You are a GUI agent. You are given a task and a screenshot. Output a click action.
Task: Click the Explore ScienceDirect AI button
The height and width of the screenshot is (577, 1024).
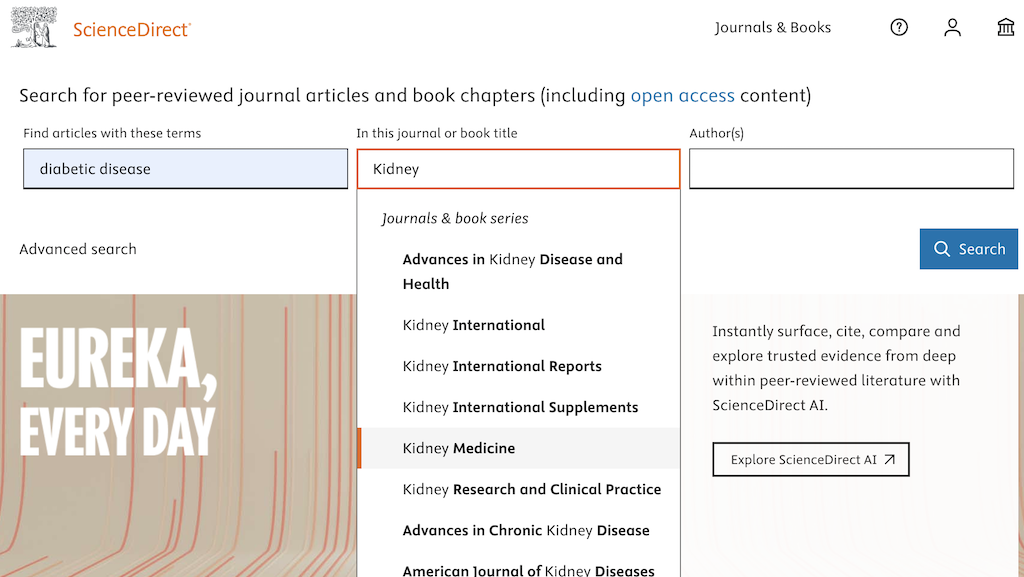click(811, 460)
